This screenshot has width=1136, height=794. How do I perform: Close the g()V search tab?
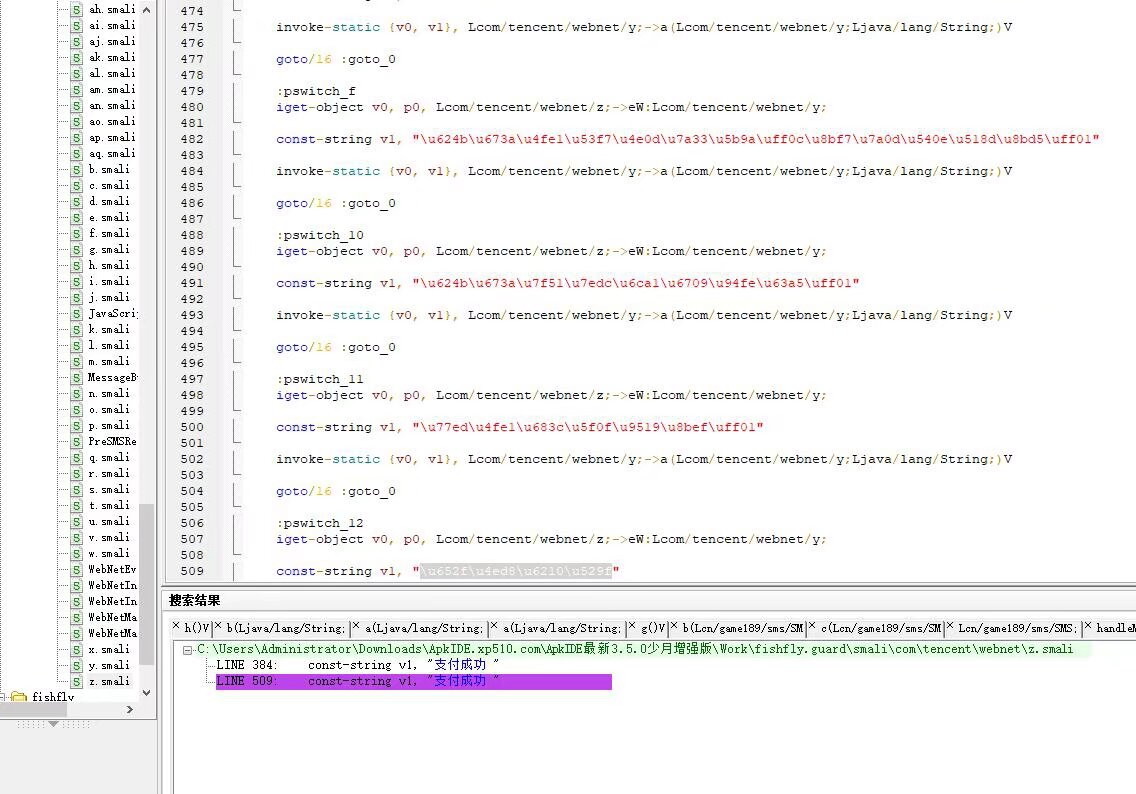click(x=632, y=627)
